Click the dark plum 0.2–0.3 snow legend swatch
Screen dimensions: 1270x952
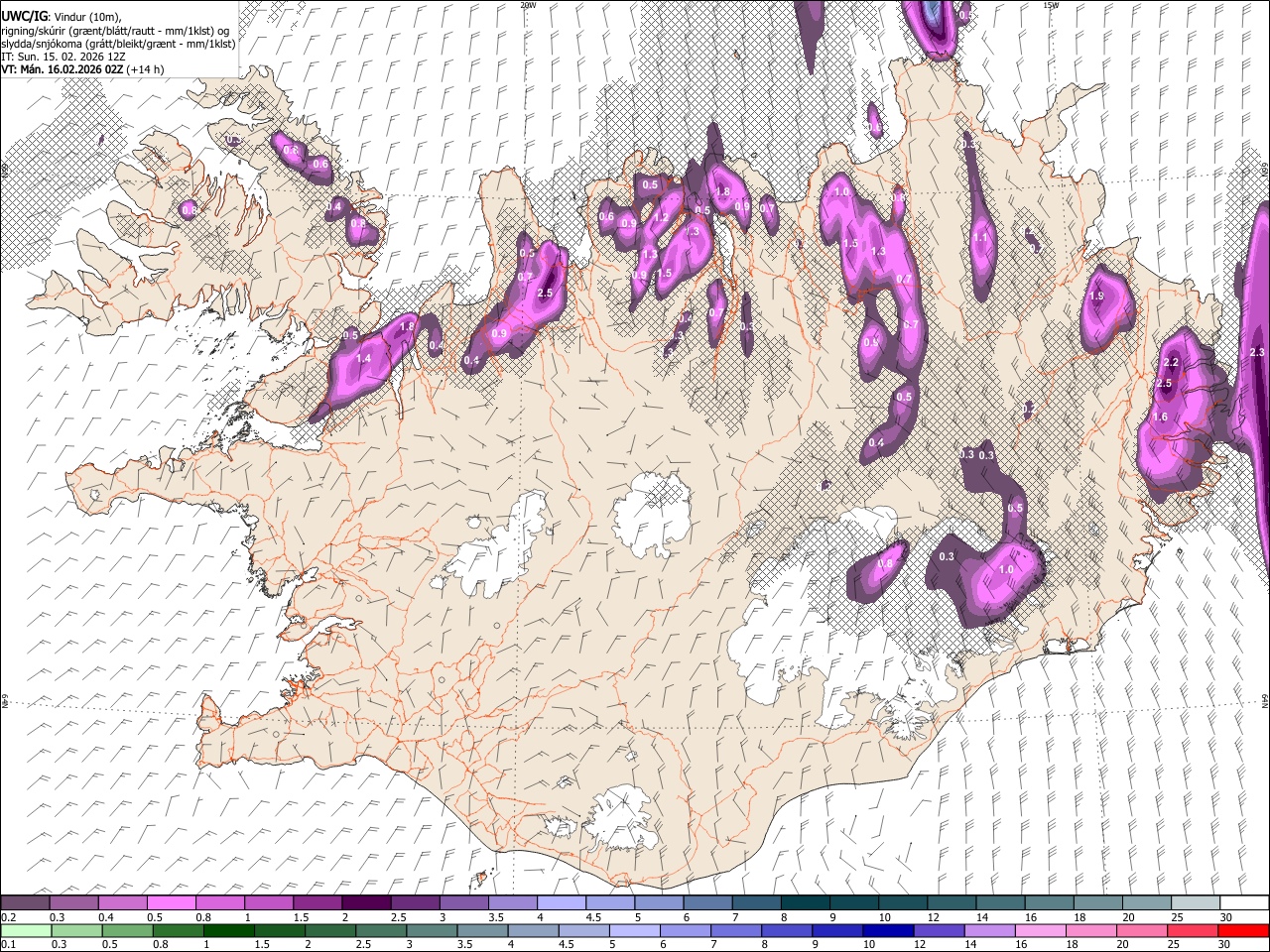(x=26, y=902)
